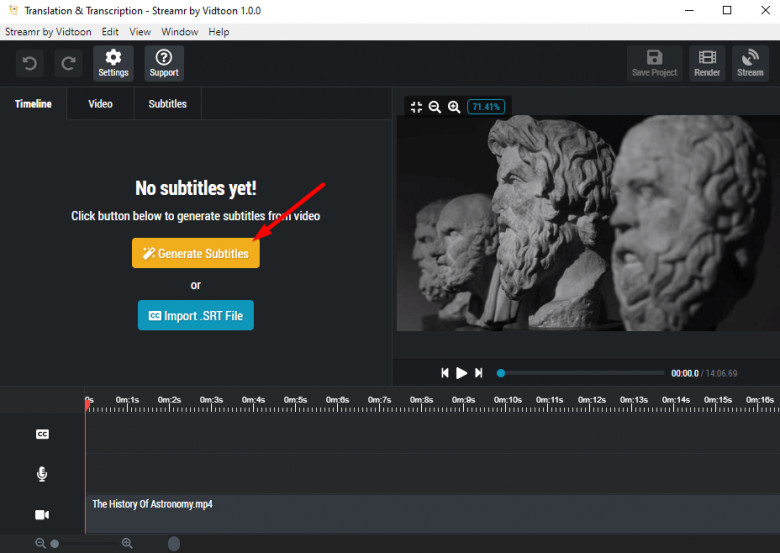Open the Settings gear panel
The image size is (780, 553).
pyautogui.click(x=113, y=63)
